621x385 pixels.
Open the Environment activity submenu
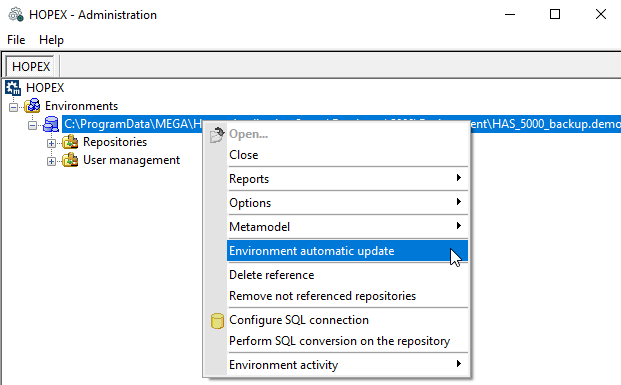tap(347, 365)
